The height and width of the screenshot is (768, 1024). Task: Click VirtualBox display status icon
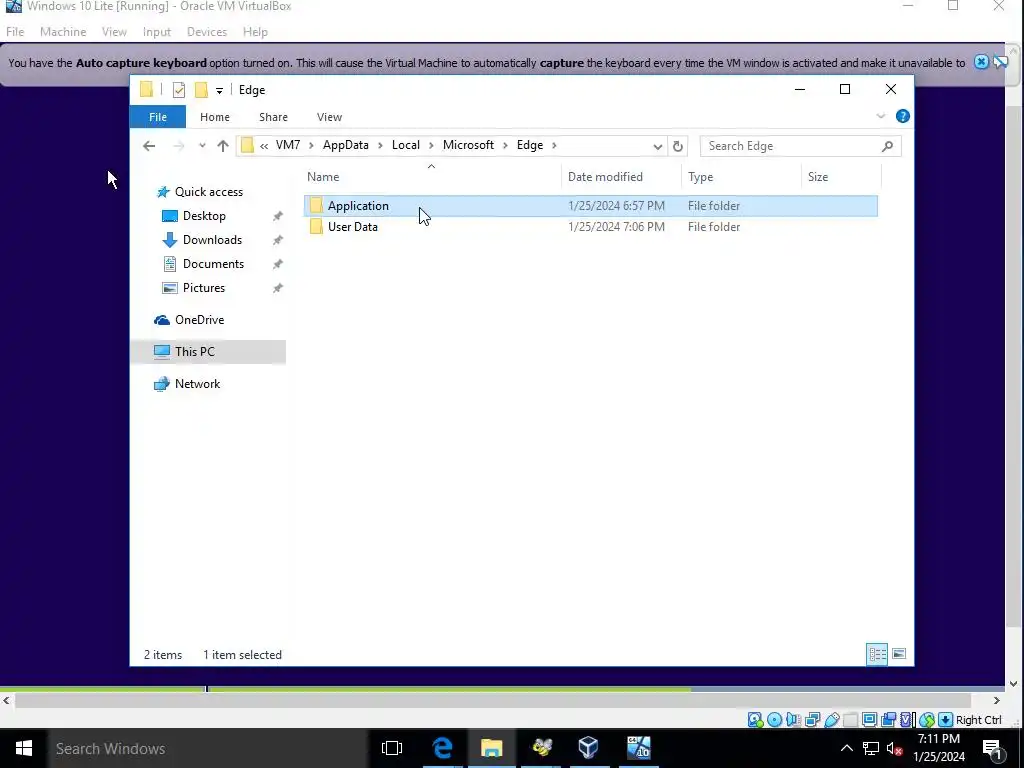[x=869, y=720]
